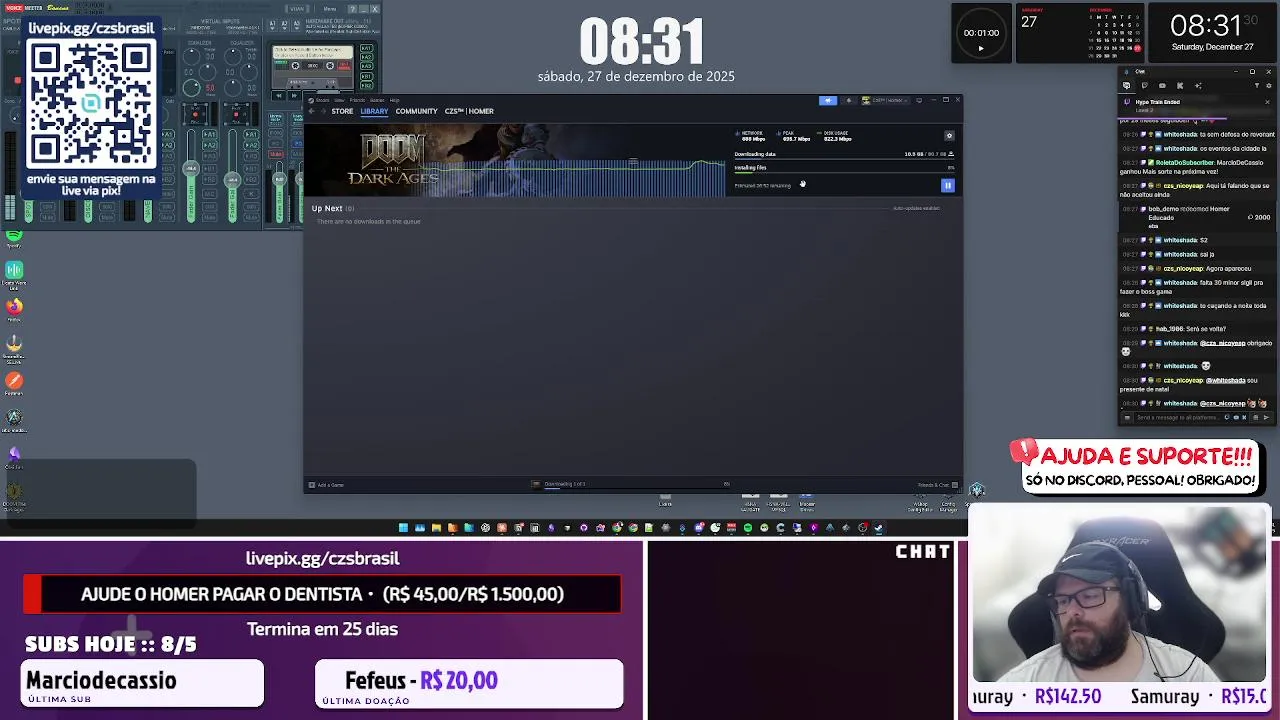Open the Steam menu in menu bar
The image size is (1280, 720).
tap(322, 100)
